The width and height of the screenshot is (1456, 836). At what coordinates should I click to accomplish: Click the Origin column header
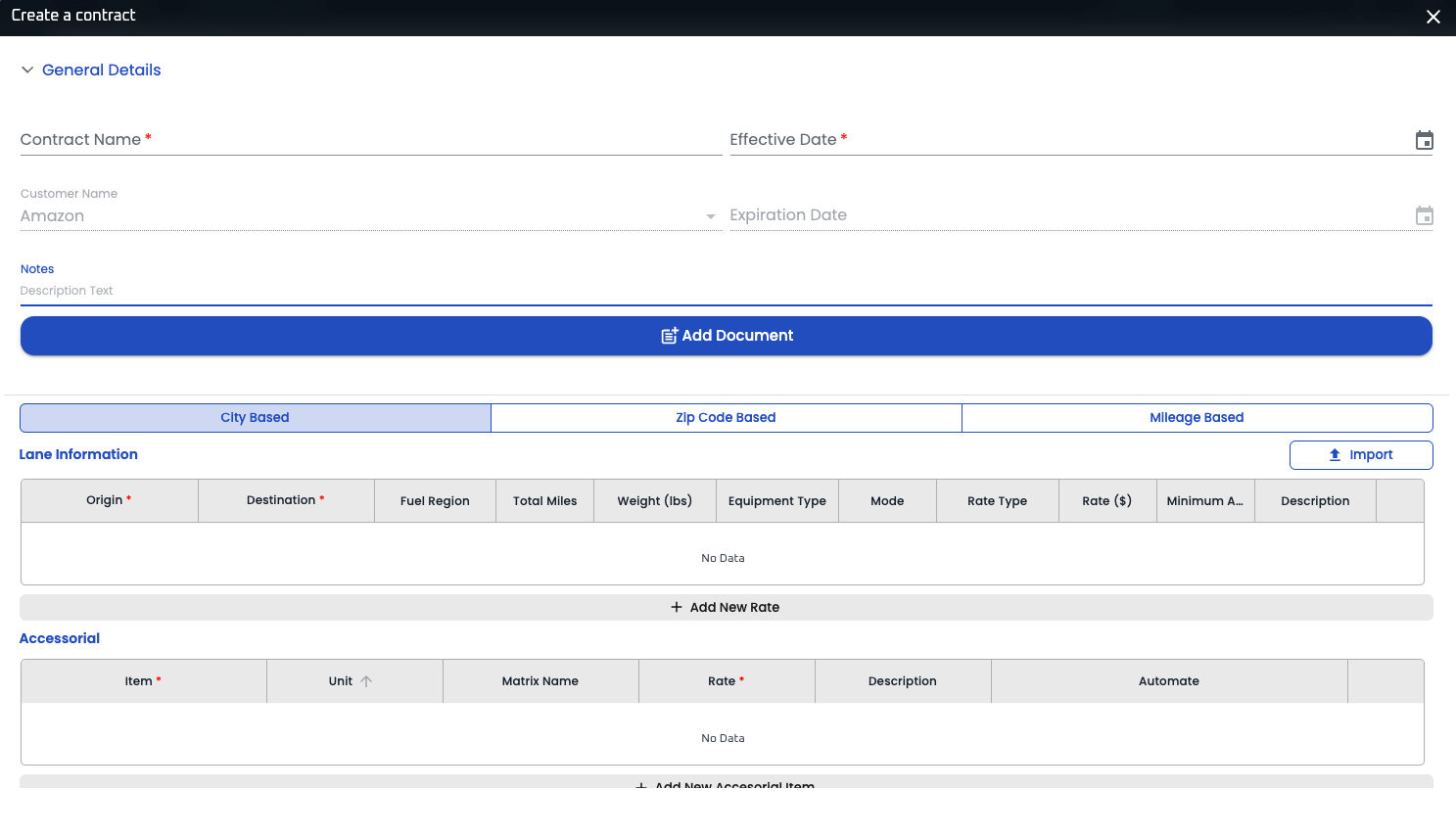coord(109,500)
